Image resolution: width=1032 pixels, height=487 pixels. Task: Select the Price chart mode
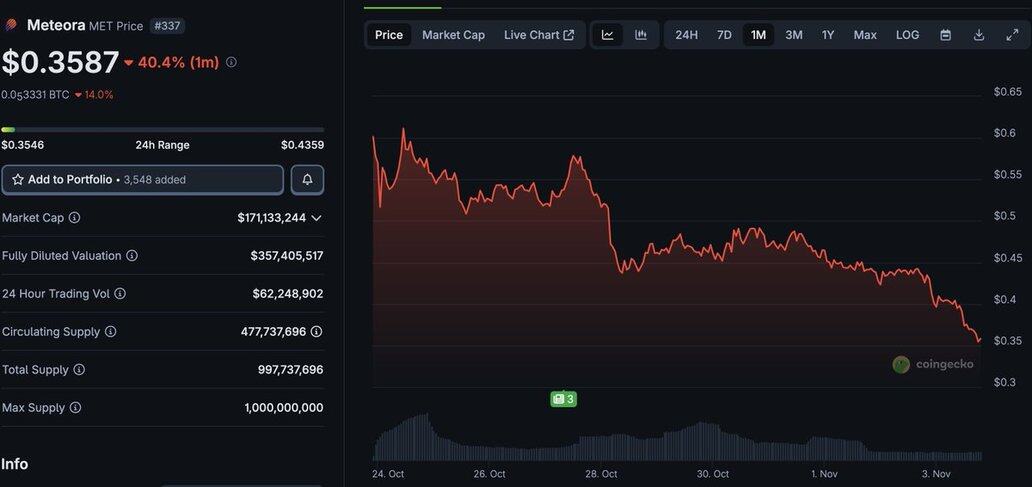pos(389,35)
